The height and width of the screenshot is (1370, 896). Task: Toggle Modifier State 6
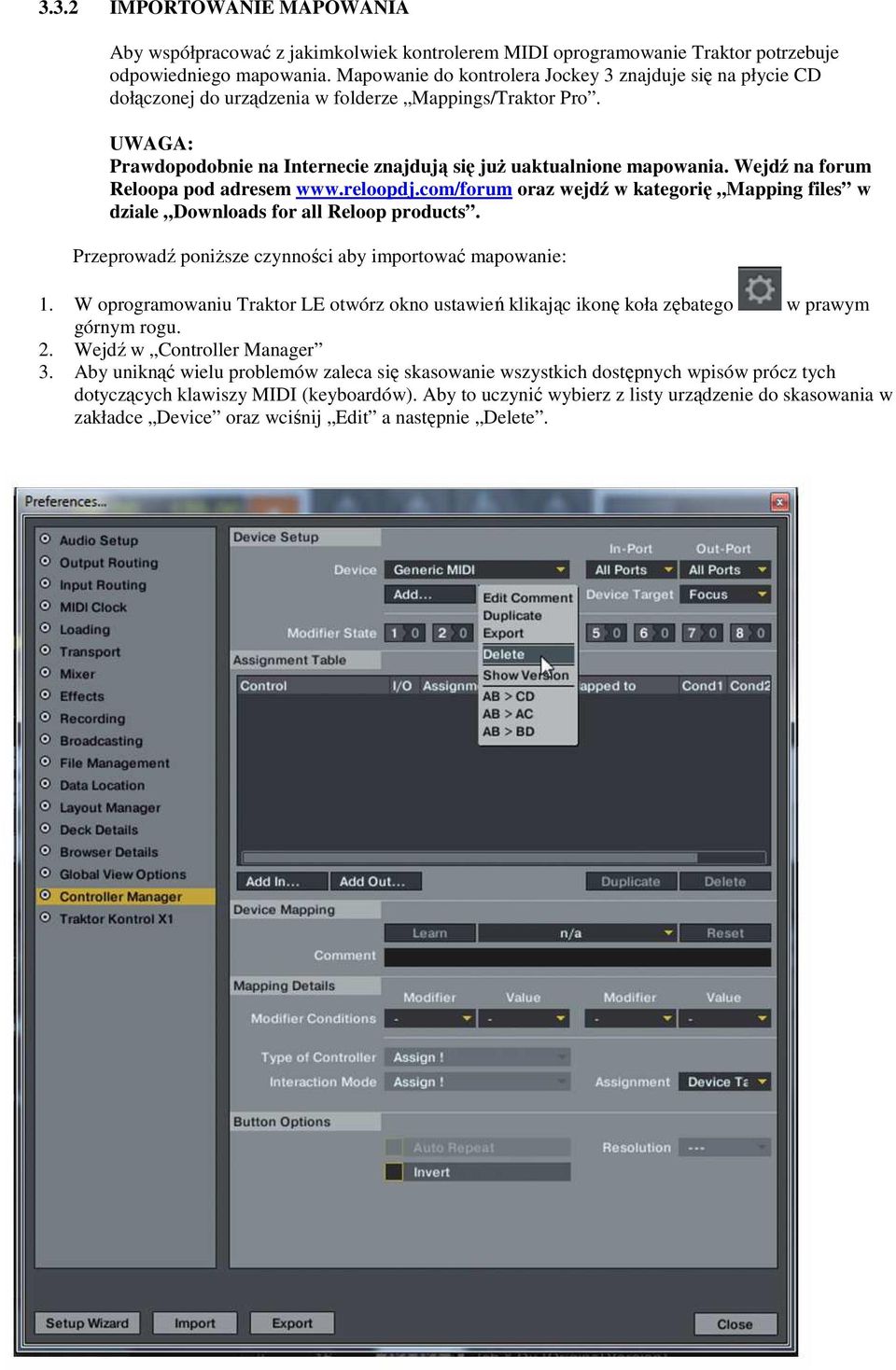tap(654, 633)
